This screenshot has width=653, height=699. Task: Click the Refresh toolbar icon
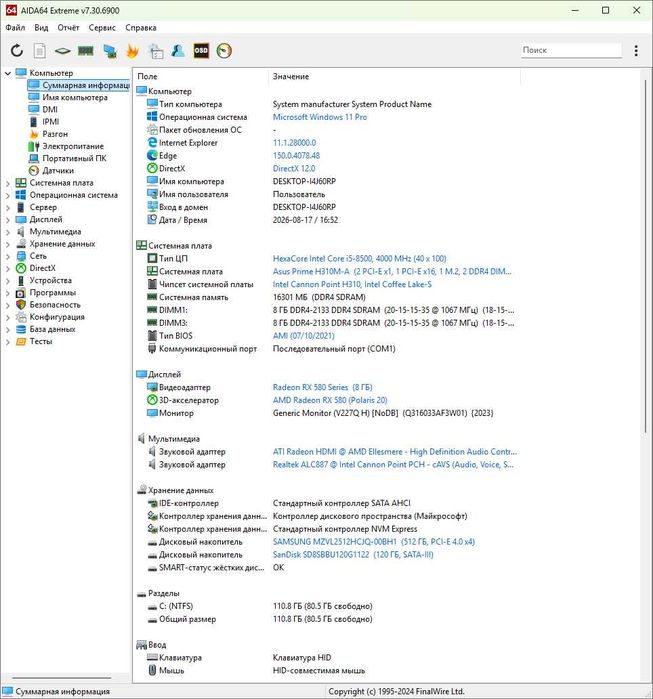[x=17, y=51]
